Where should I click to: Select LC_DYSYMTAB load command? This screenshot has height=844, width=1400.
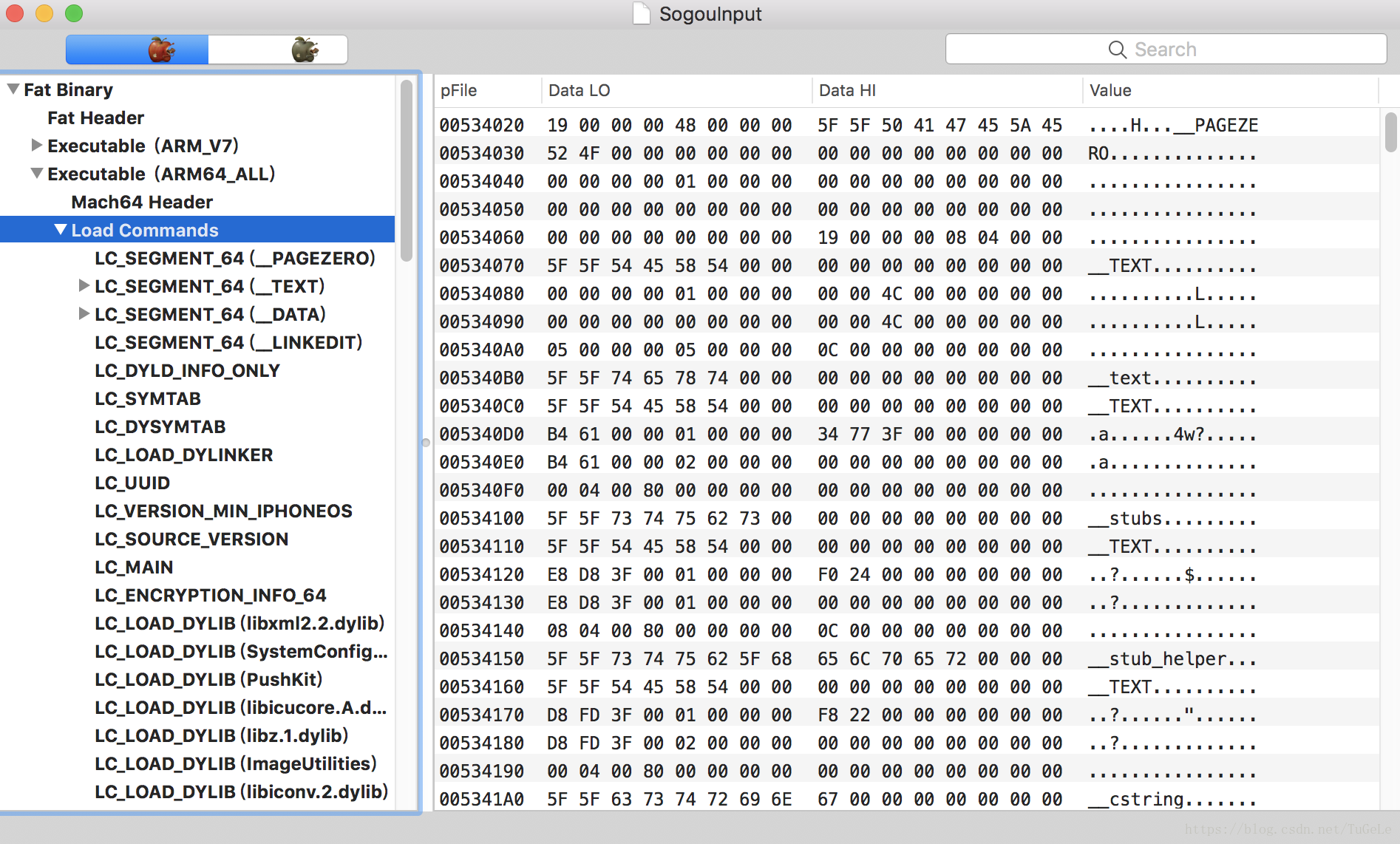(160, 426)
